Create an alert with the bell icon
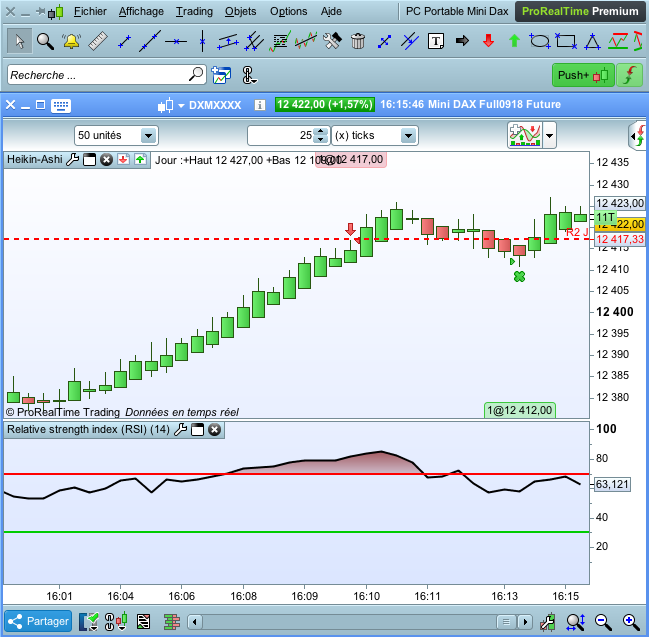649x637 pixels. pyautogui.click(x=71, y=41)
